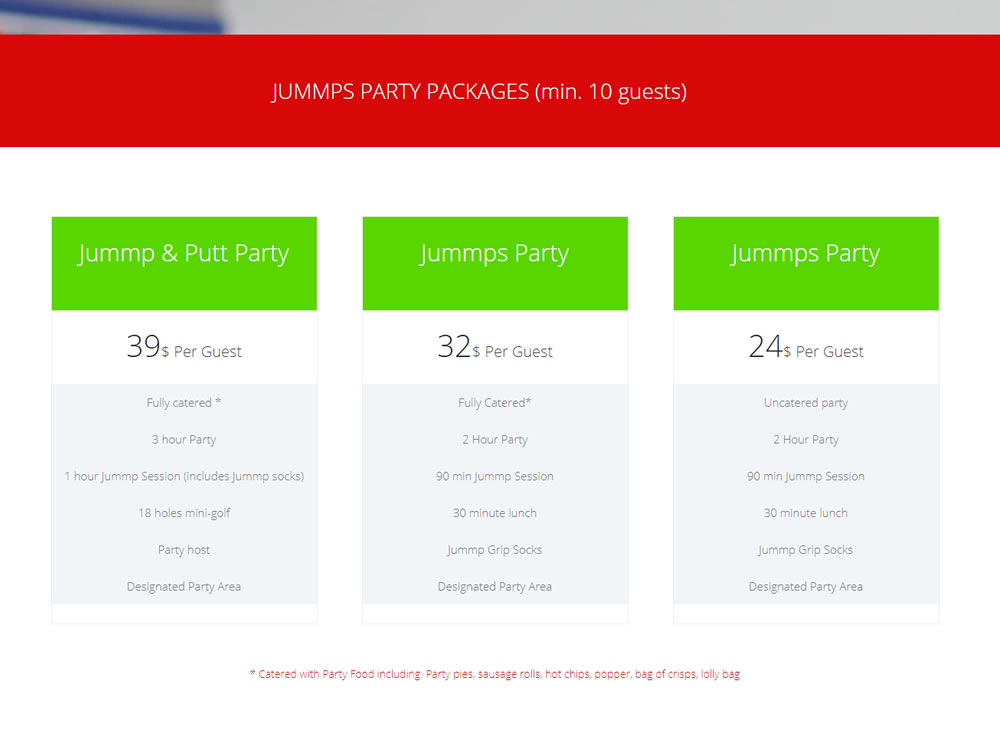
Task: Click the Jummps Party header above $24 price
Action: click(806, 254)
